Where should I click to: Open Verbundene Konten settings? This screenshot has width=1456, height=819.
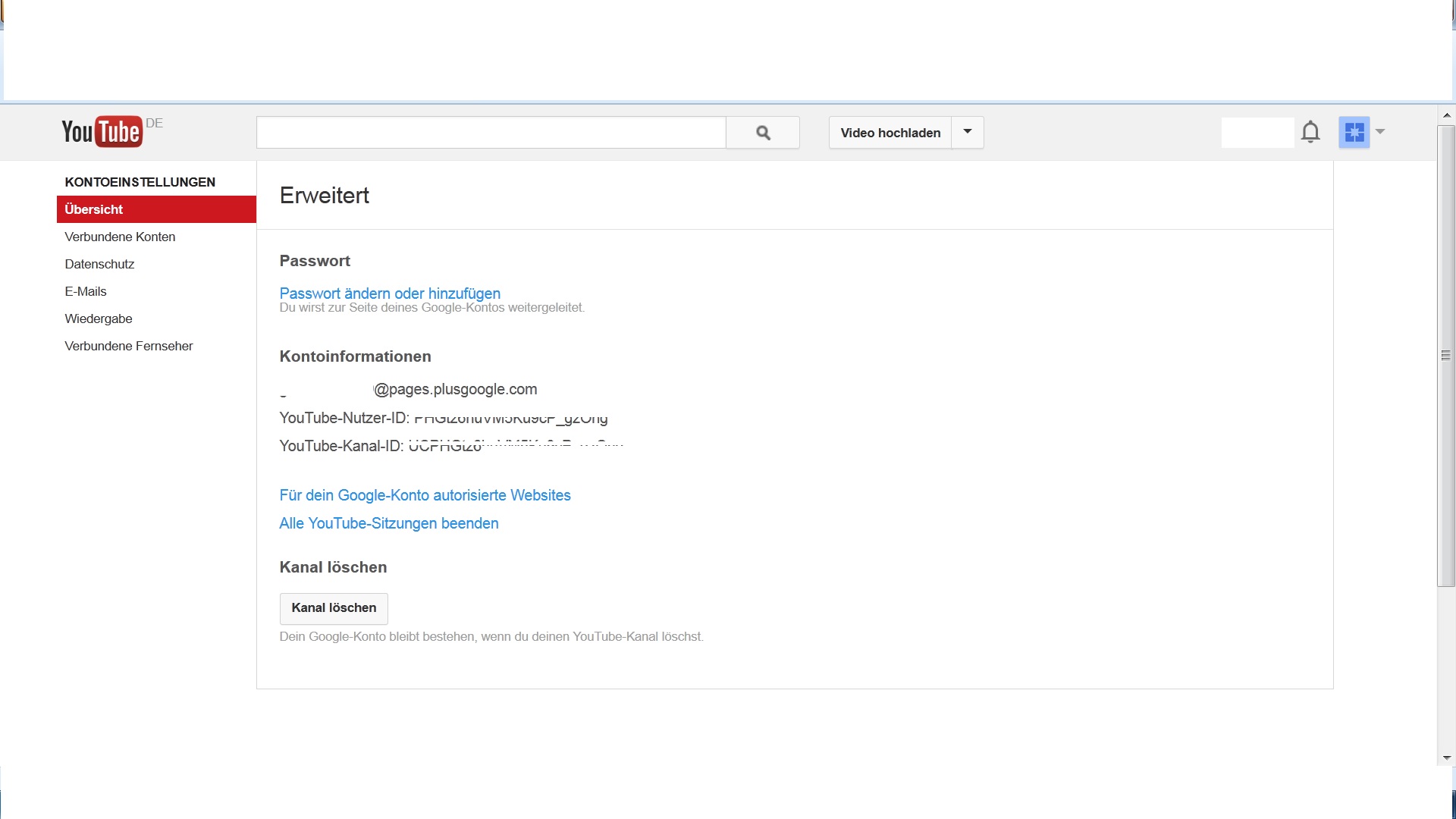120,237
